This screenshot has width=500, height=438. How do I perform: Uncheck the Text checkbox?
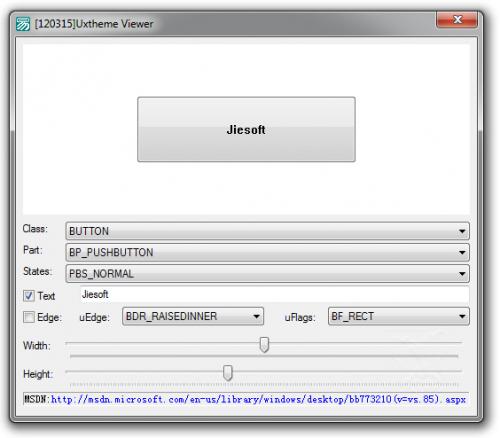pyautogui.click(x=29, y=296)
